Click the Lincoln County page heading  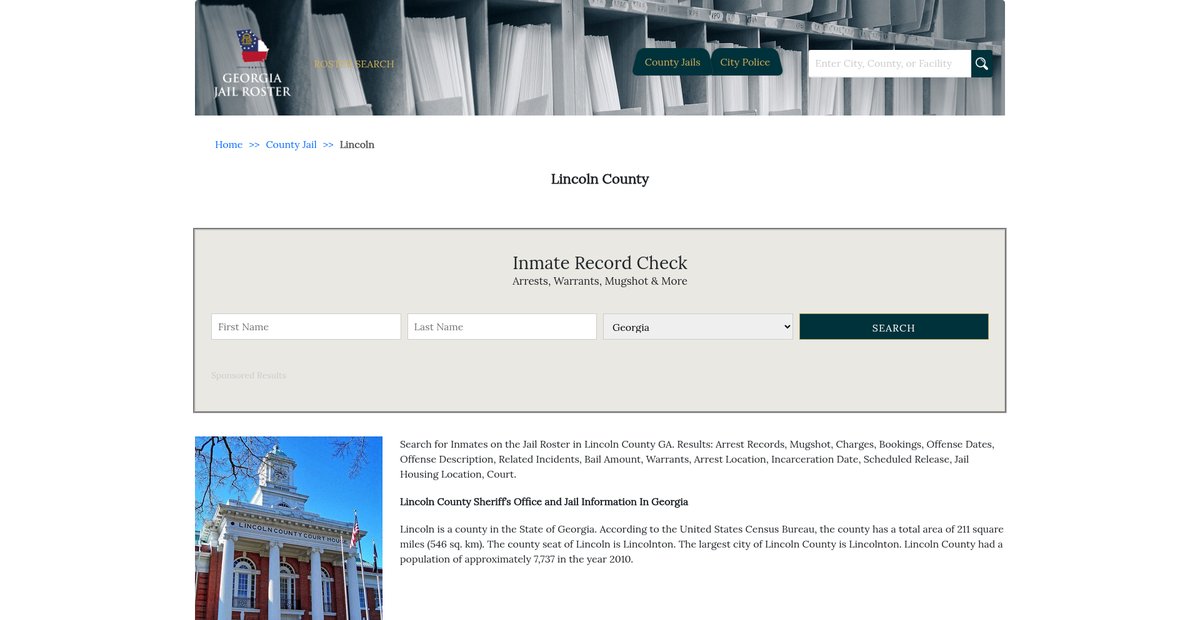click(600, 179)
